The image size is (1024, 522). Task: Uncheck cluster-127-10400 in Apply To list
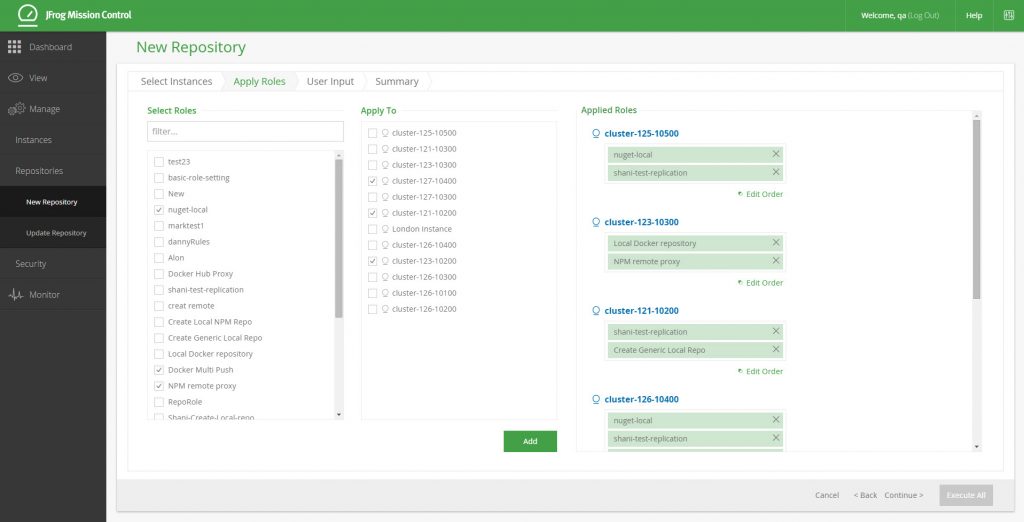373,181
